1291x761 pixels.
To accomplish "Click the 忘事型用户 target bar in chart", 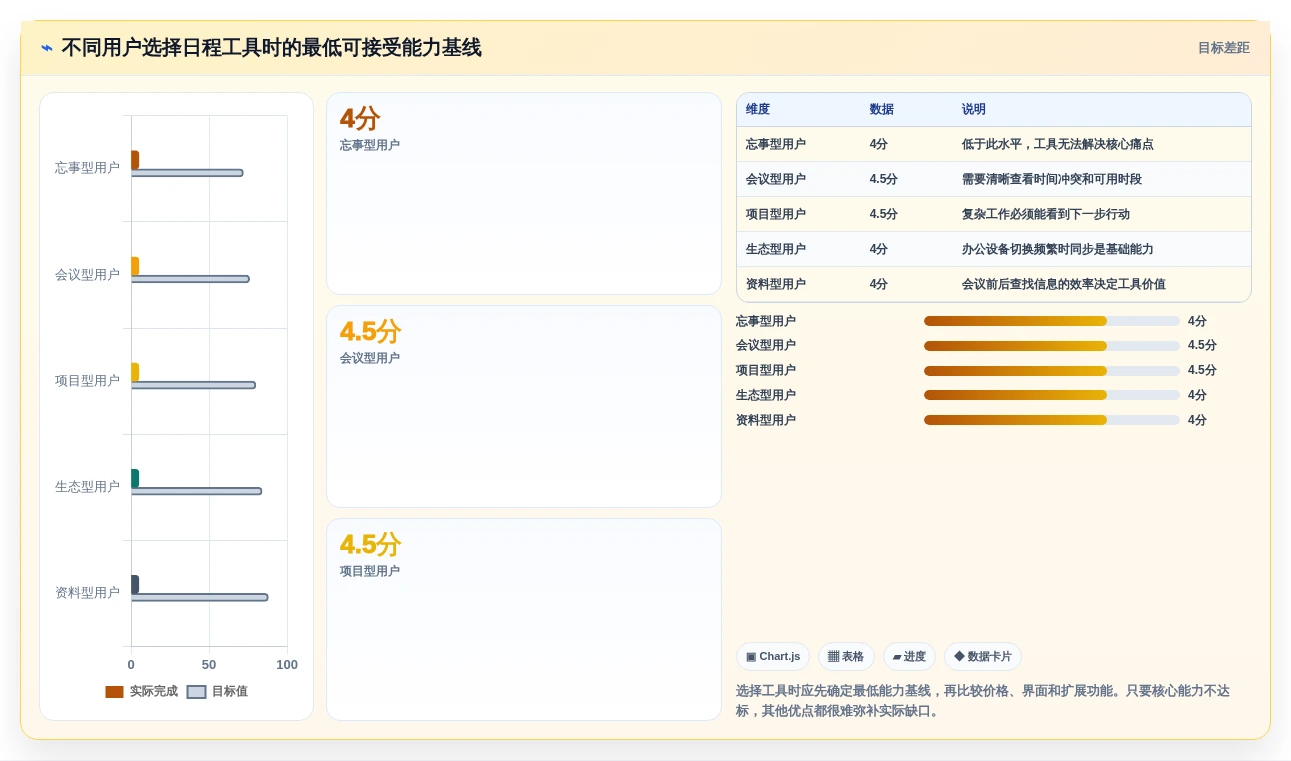I will [187, 173].
